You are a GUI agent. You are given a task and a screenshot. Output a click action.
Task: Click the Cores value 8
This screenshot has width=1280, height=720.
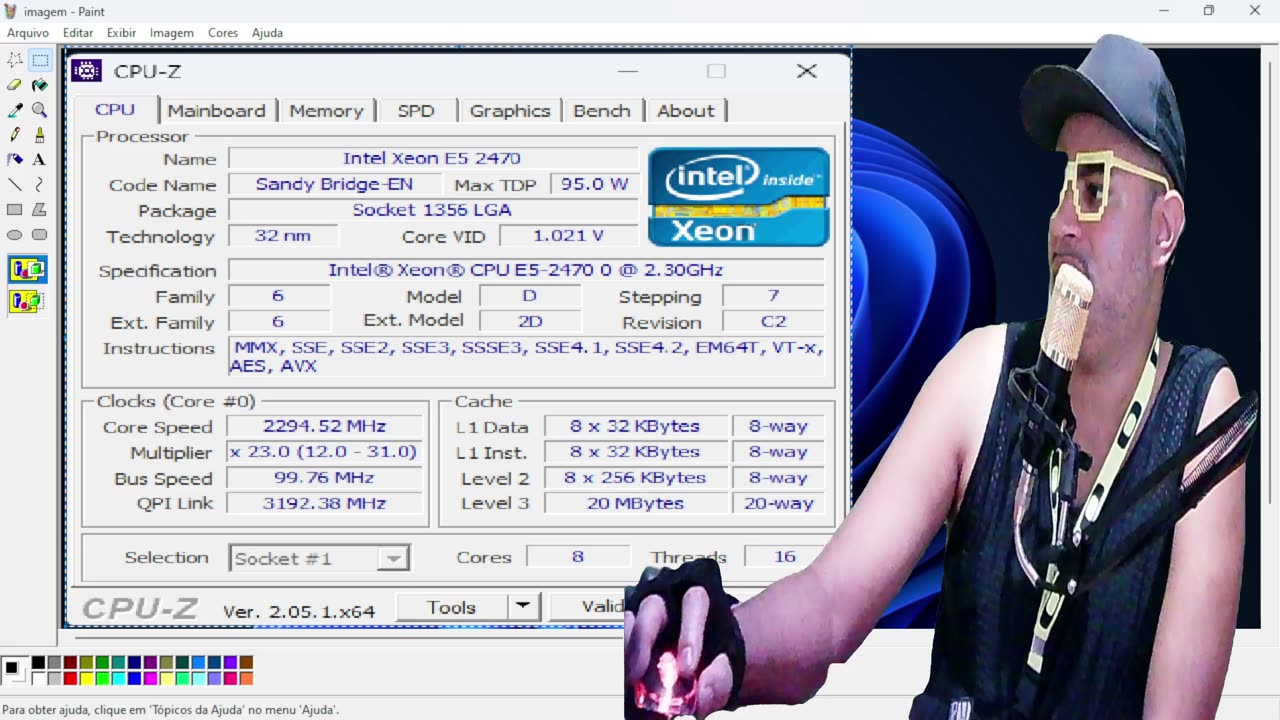pos(577,557)
